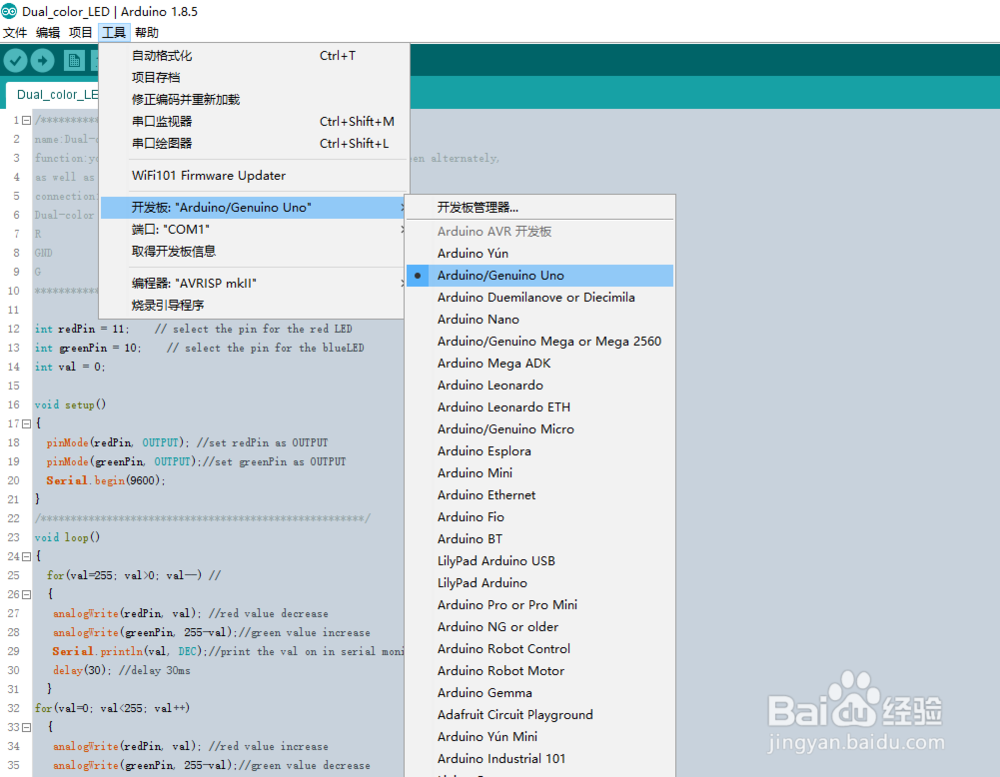This screenshot has height=777, width=1000.
Task: Select Arduino Fio board
Action: click(x=540, y=517)
